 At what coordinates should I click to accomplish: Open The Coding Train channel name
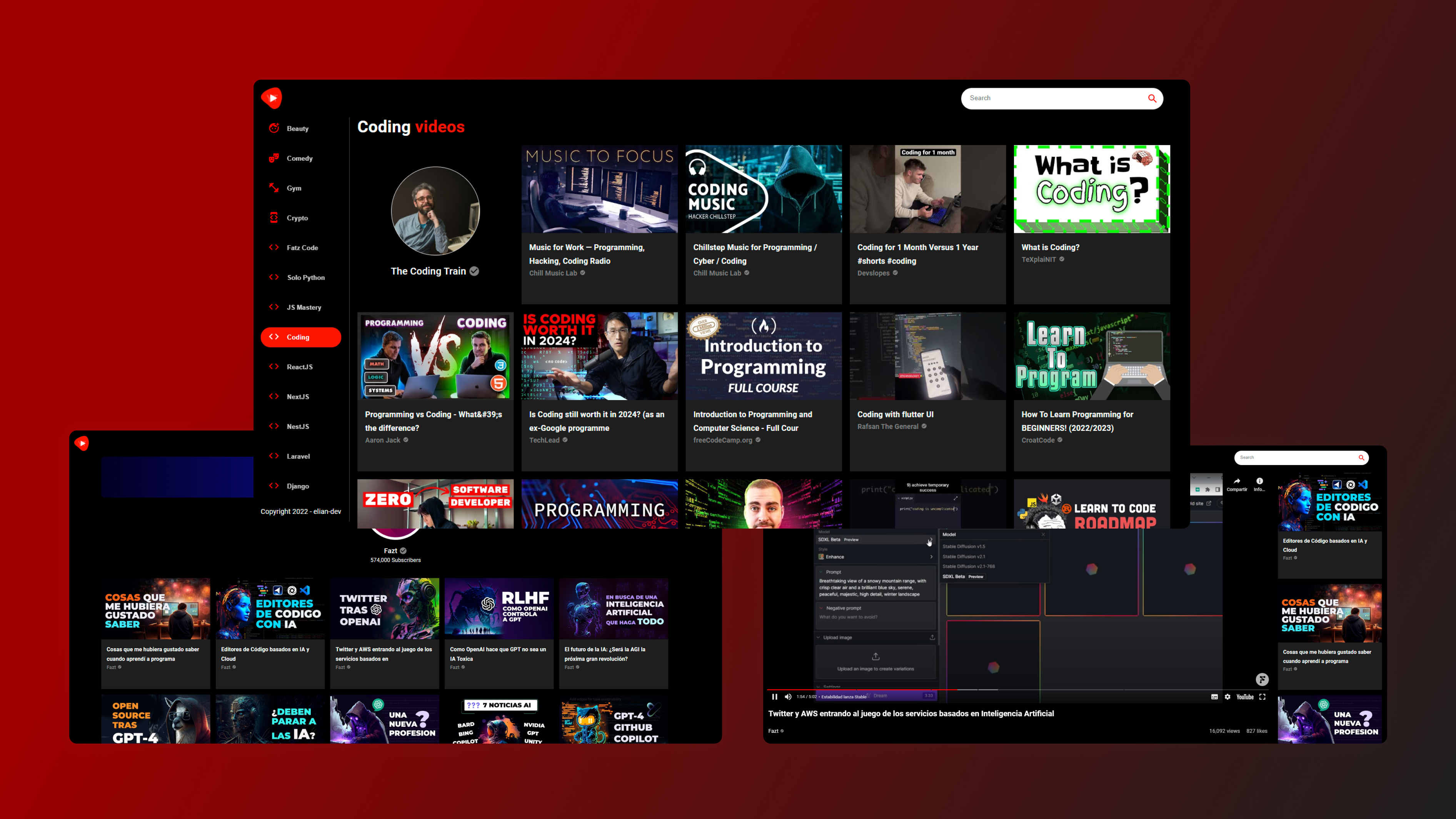428,271
